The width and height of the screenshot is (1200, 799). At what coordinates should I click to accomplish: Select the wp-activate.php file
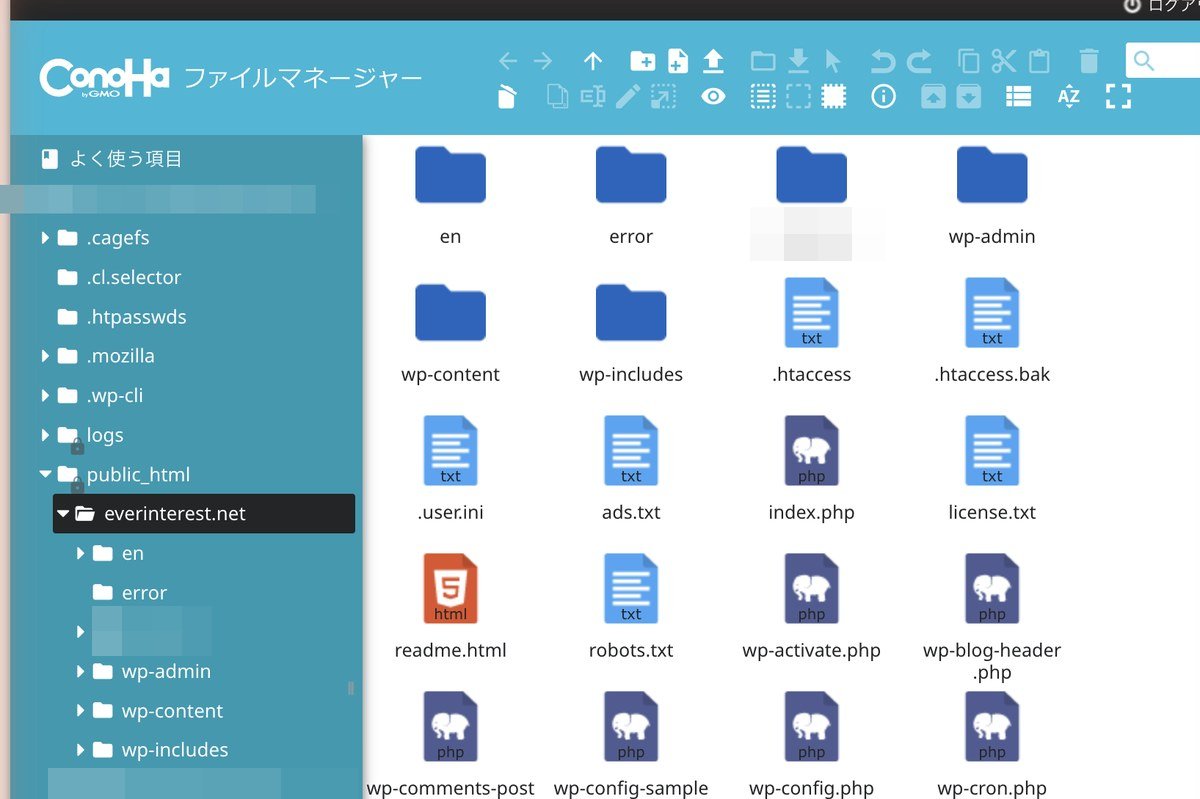tap(812, 607)
